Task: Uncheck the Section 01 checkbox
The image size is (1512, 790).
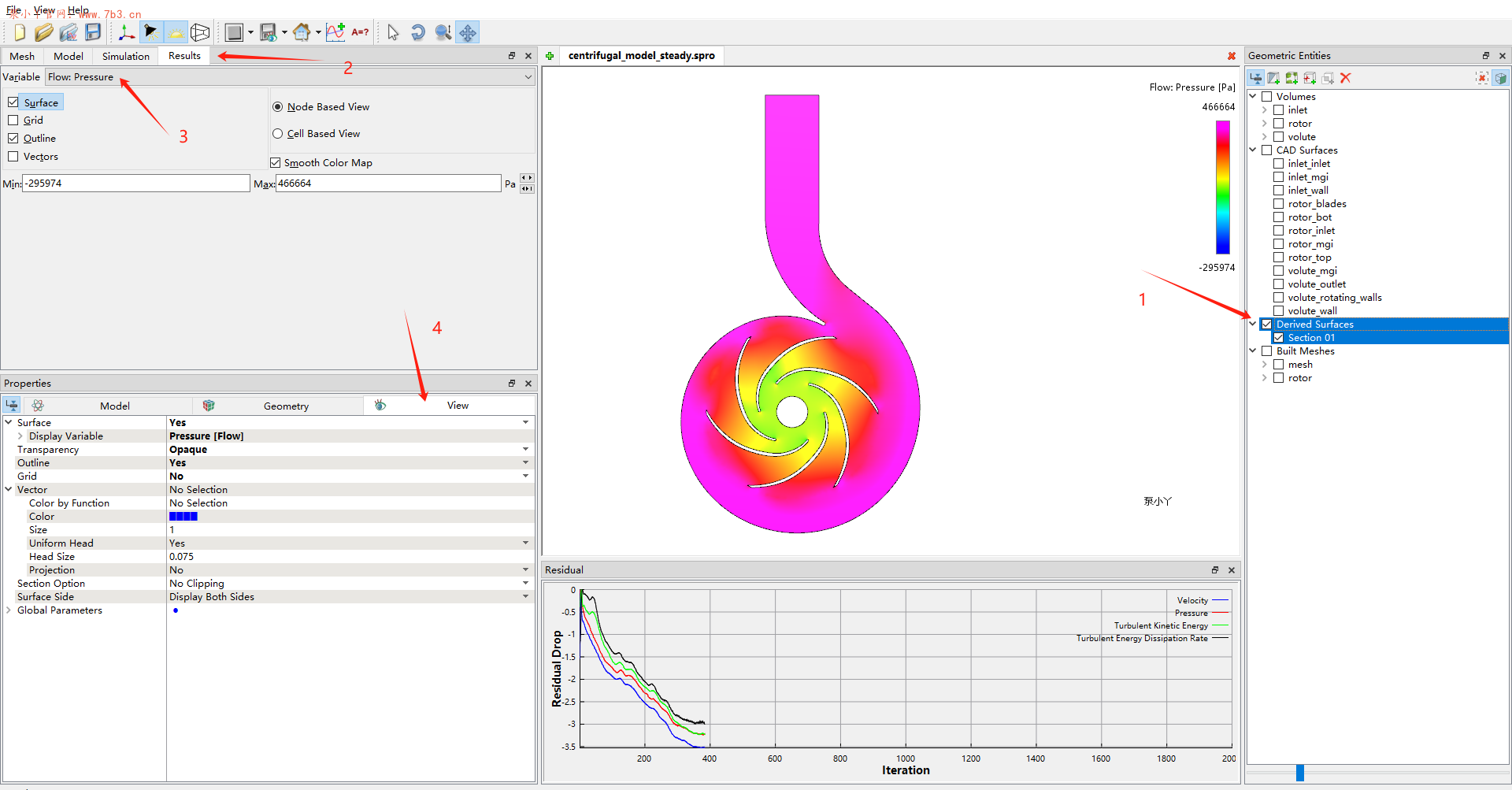Action: (x=1279, y=338)
